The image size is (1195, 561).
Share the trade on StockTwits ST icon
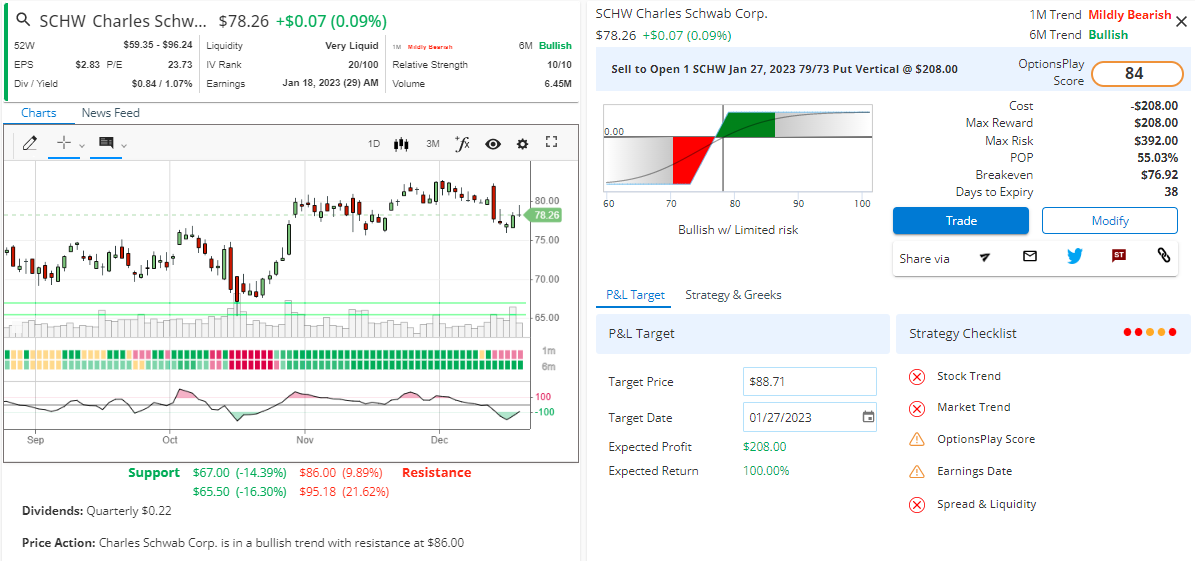[1119, 256]
